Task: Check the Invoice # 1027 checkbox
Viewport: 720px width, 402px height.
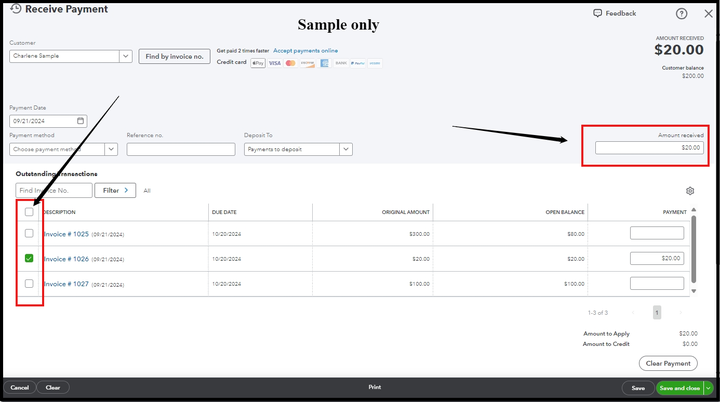Action: pos(29,283)
